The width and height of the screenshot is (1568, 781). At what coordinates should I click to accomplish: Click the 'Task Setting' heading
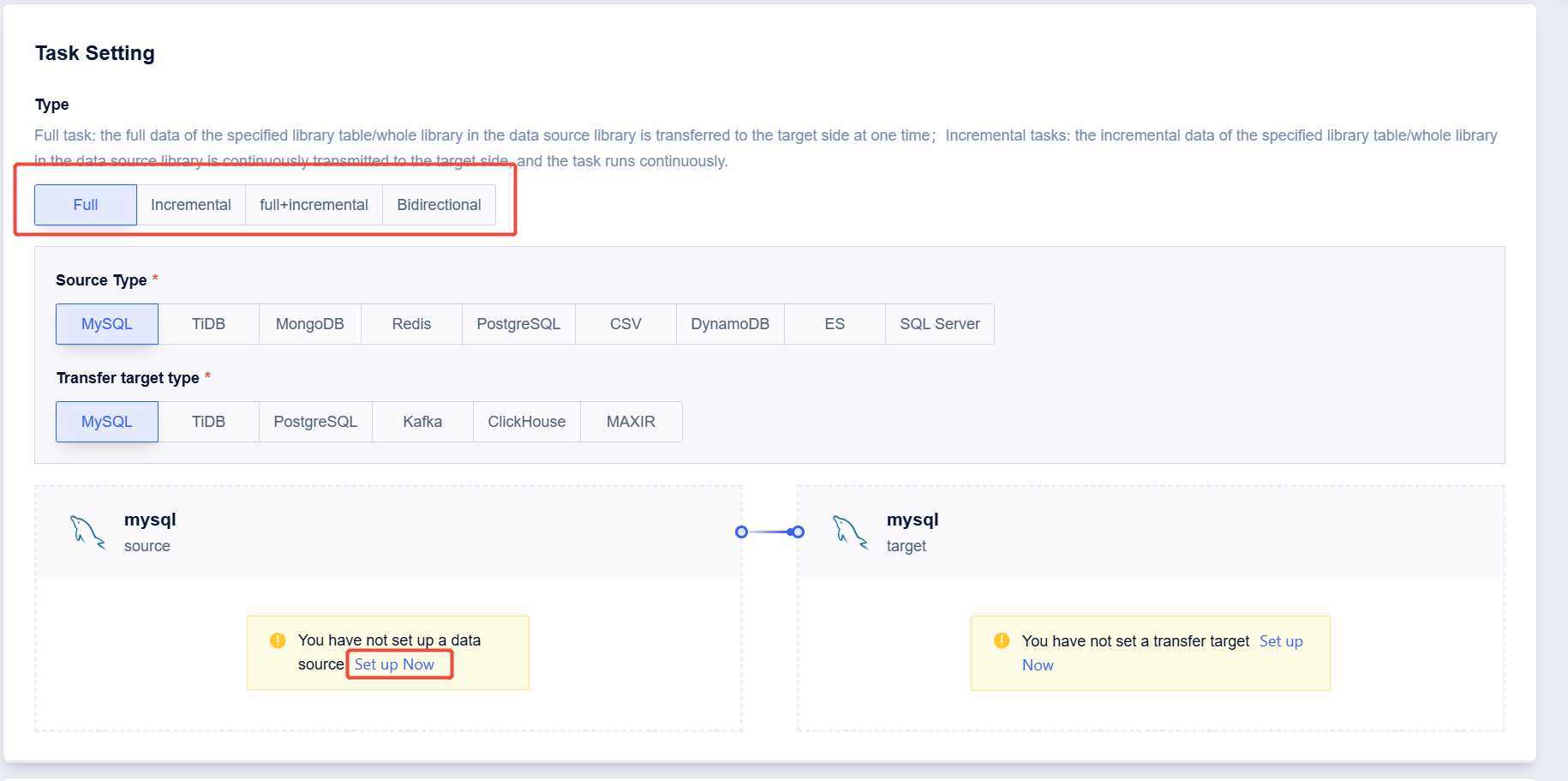click(x=95, y=53)
